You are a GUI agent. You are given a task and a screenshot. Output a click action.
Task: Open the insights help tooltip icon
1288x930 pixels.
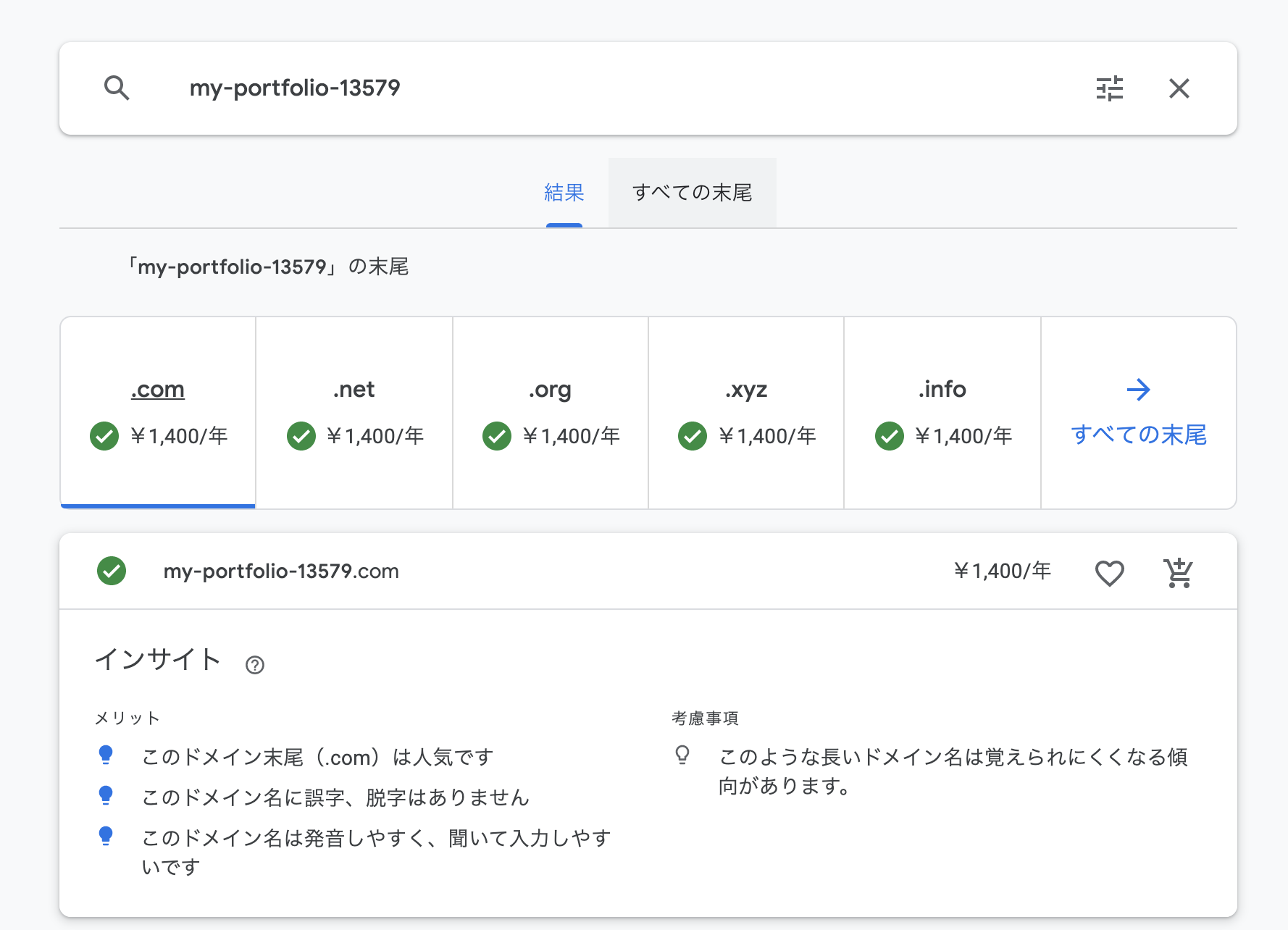(255, 664)
